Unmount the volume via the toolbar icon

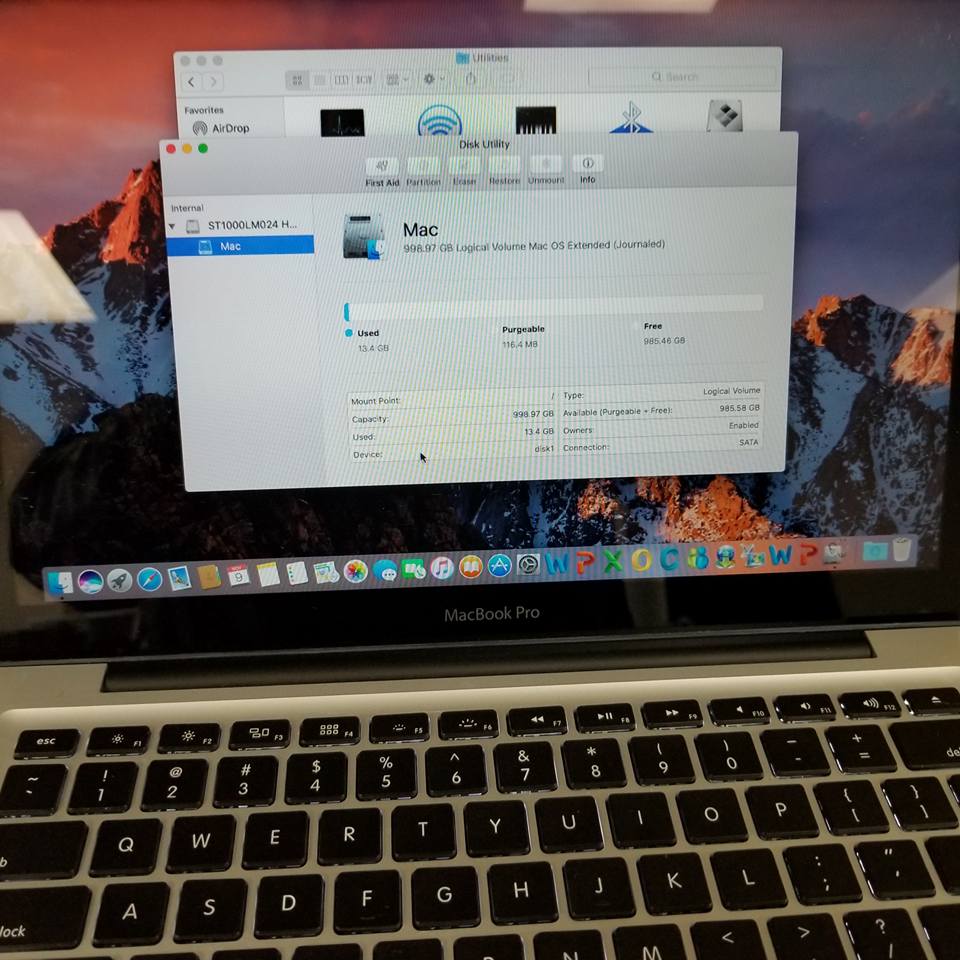click(546, 168)
